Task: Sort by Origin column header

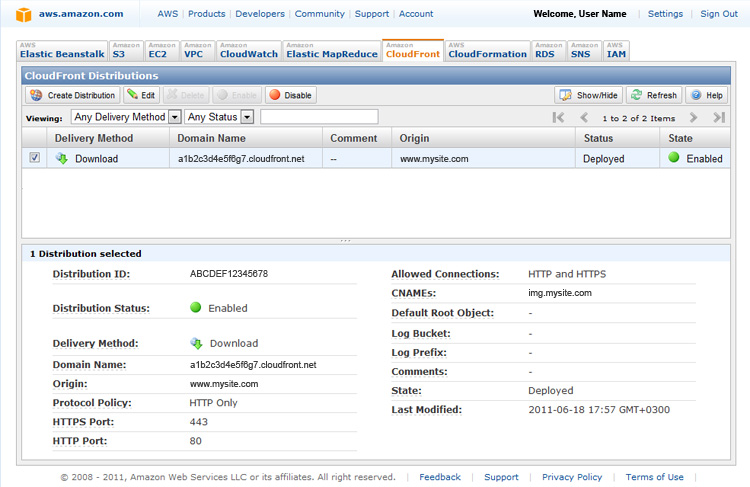Action: point(483,138)
